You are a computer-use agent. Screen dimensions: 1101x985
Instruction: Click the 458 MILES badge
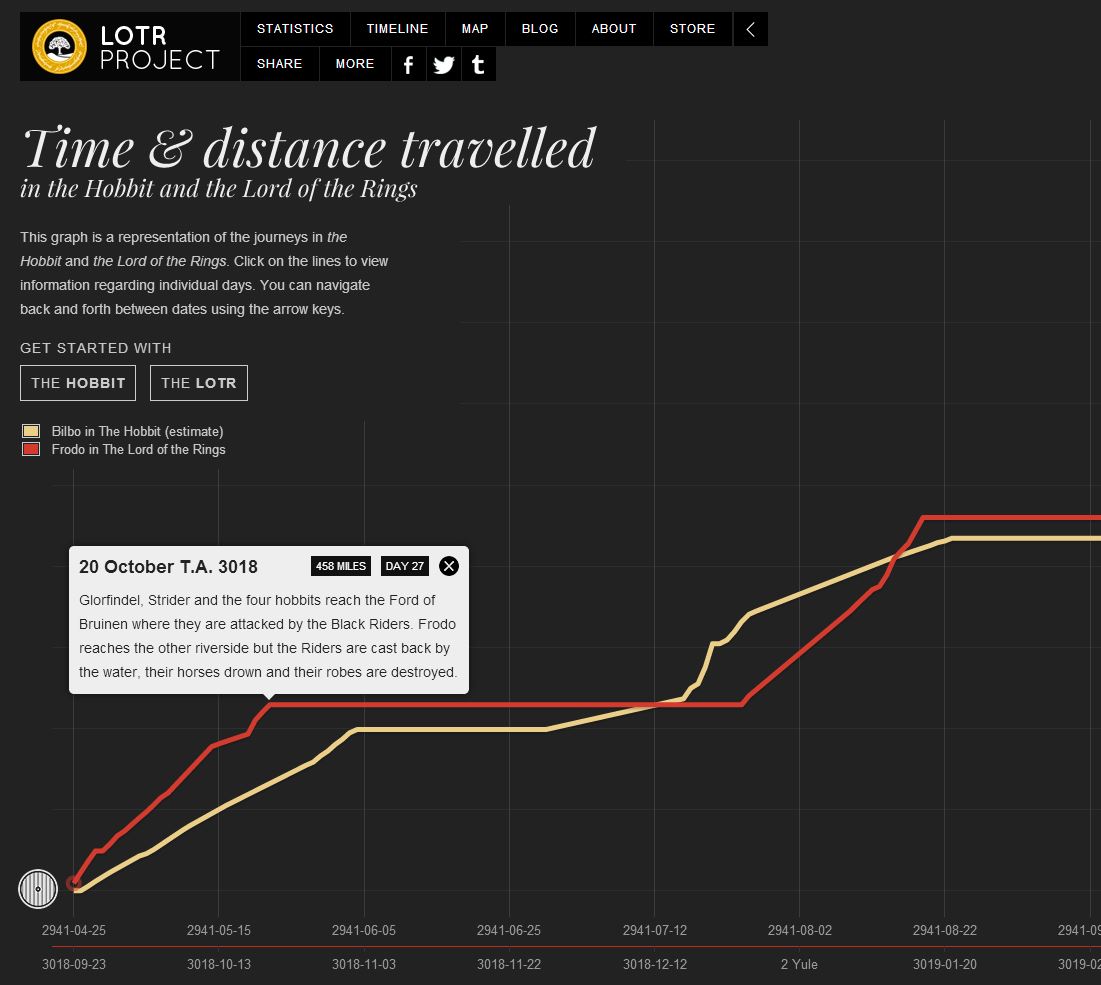(x=341, y=566)
